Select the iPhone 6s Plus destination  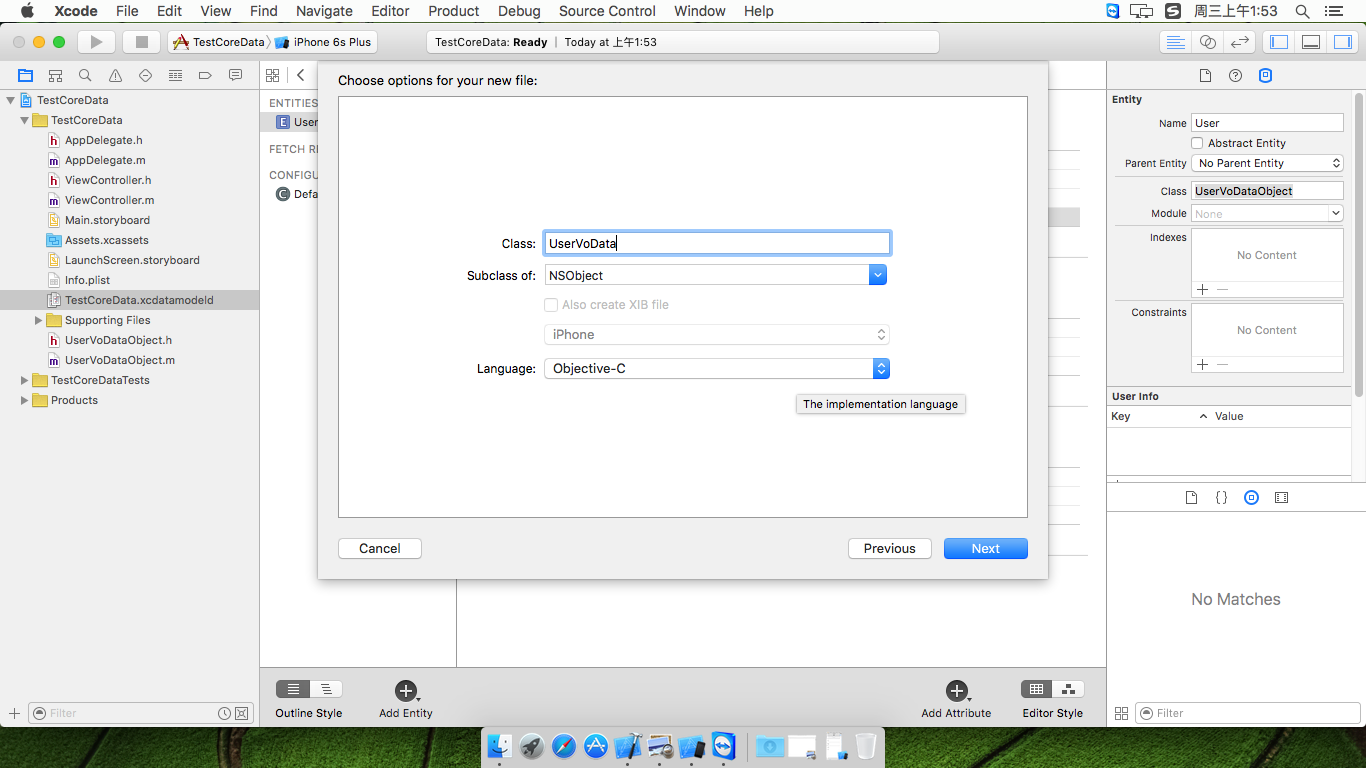pos(323,42)
